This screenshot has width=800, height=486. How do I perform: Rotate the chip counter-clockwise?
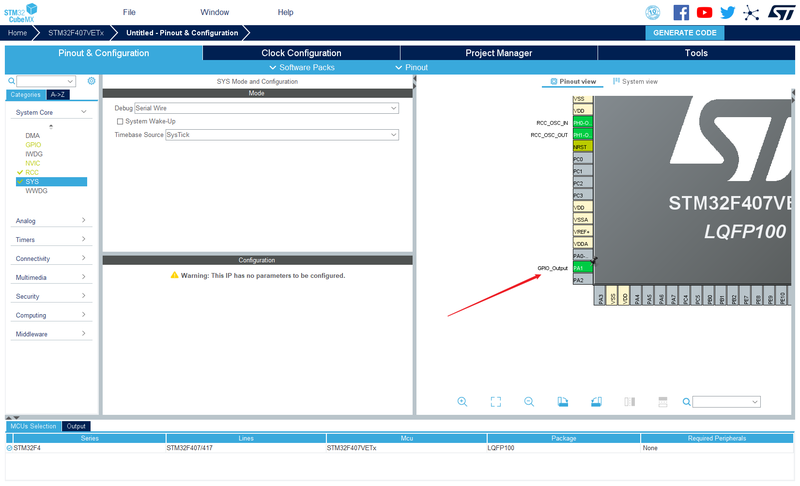click(x=596, y=402)
